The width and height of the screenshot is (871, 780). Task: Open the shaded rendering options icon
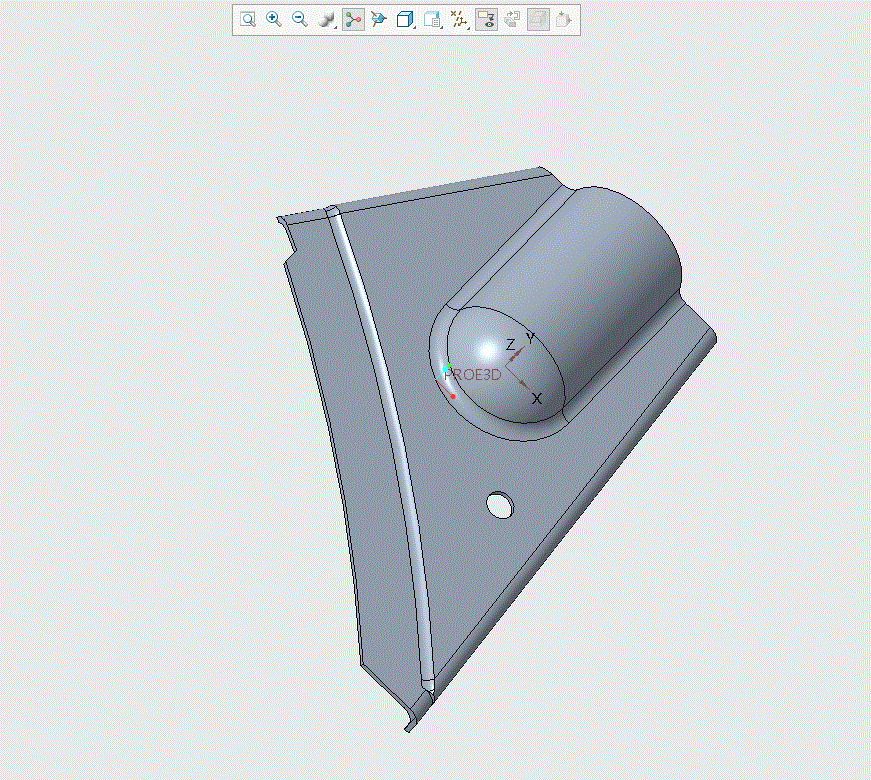click(x=327, y=20)
